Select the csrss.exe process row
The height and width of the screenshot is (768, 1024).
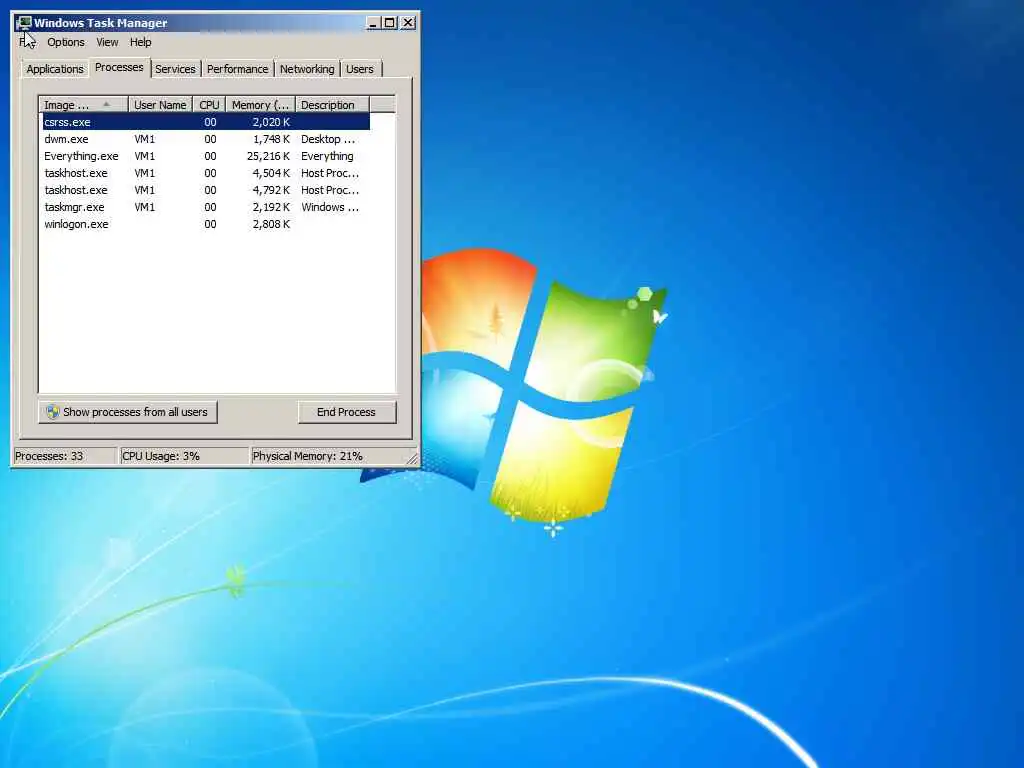tap(206, 122)
